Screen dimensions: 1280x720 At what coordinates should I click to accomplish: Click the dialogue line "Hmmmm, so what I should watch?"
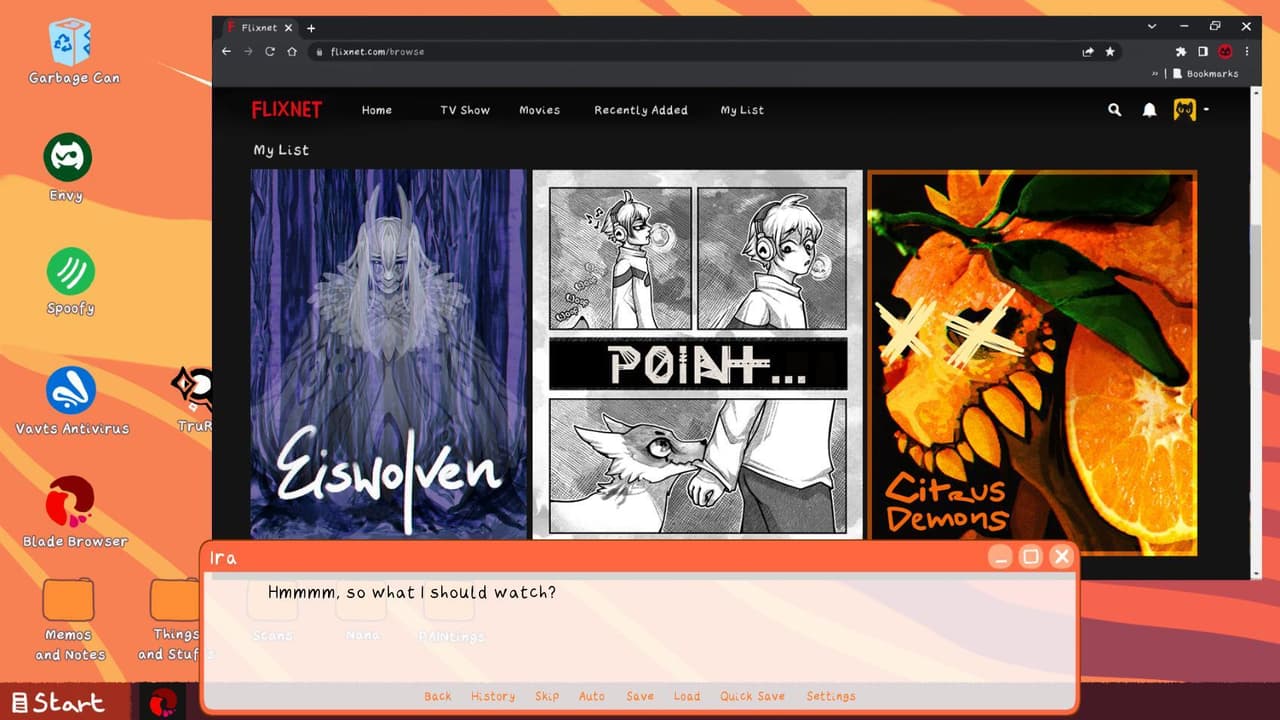pyautogui.click(x=412, y=593)
